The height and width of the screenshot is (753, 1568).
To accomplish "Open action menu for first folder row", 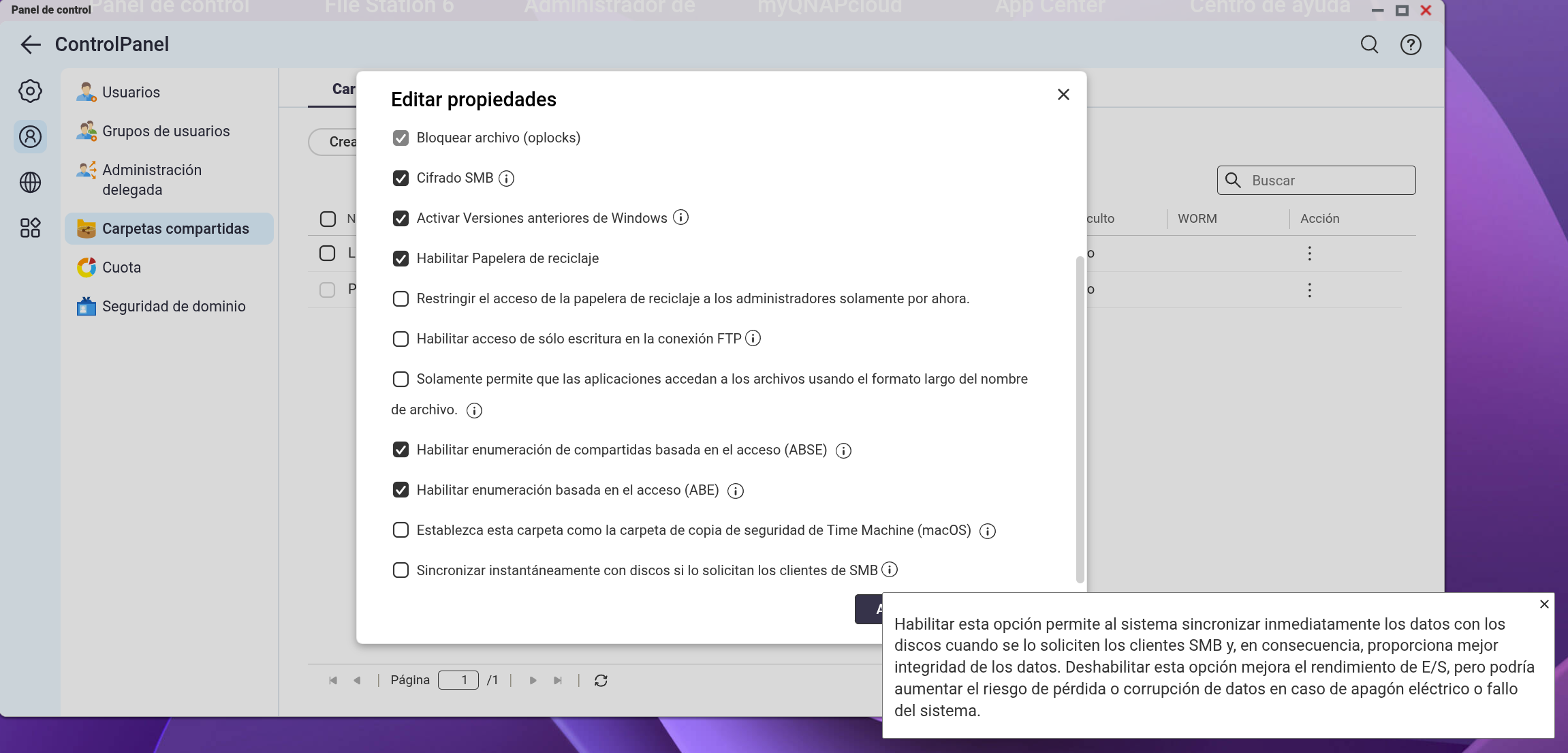I will (x=1309, y=253).
